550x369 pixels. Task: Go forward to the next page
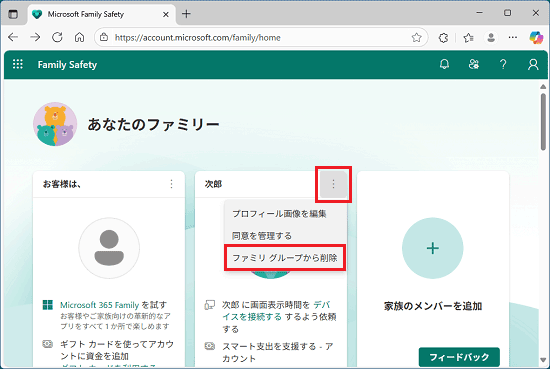35,37
